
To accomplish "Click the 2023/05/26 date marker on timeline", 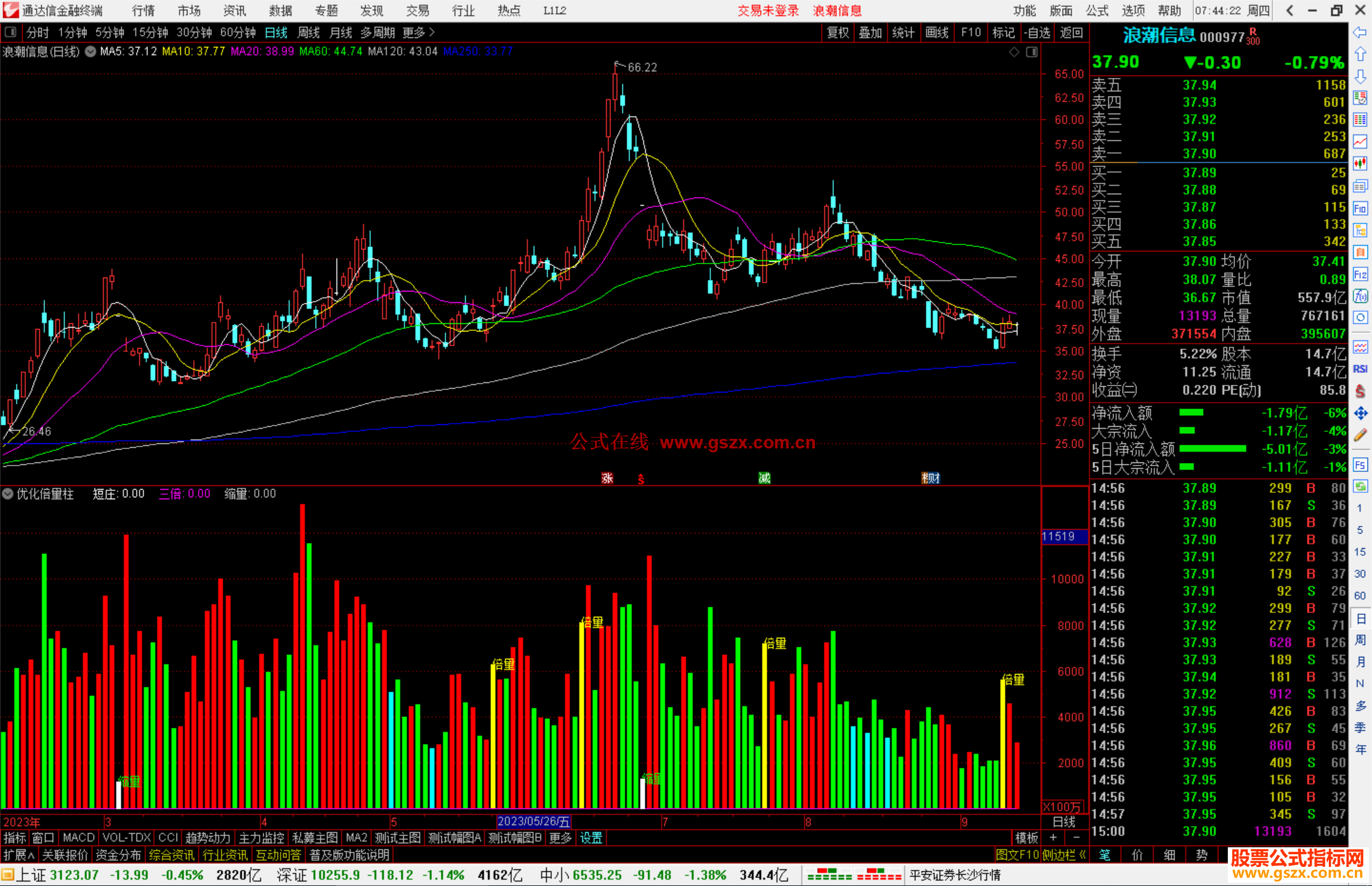I will tap(534, 822).
